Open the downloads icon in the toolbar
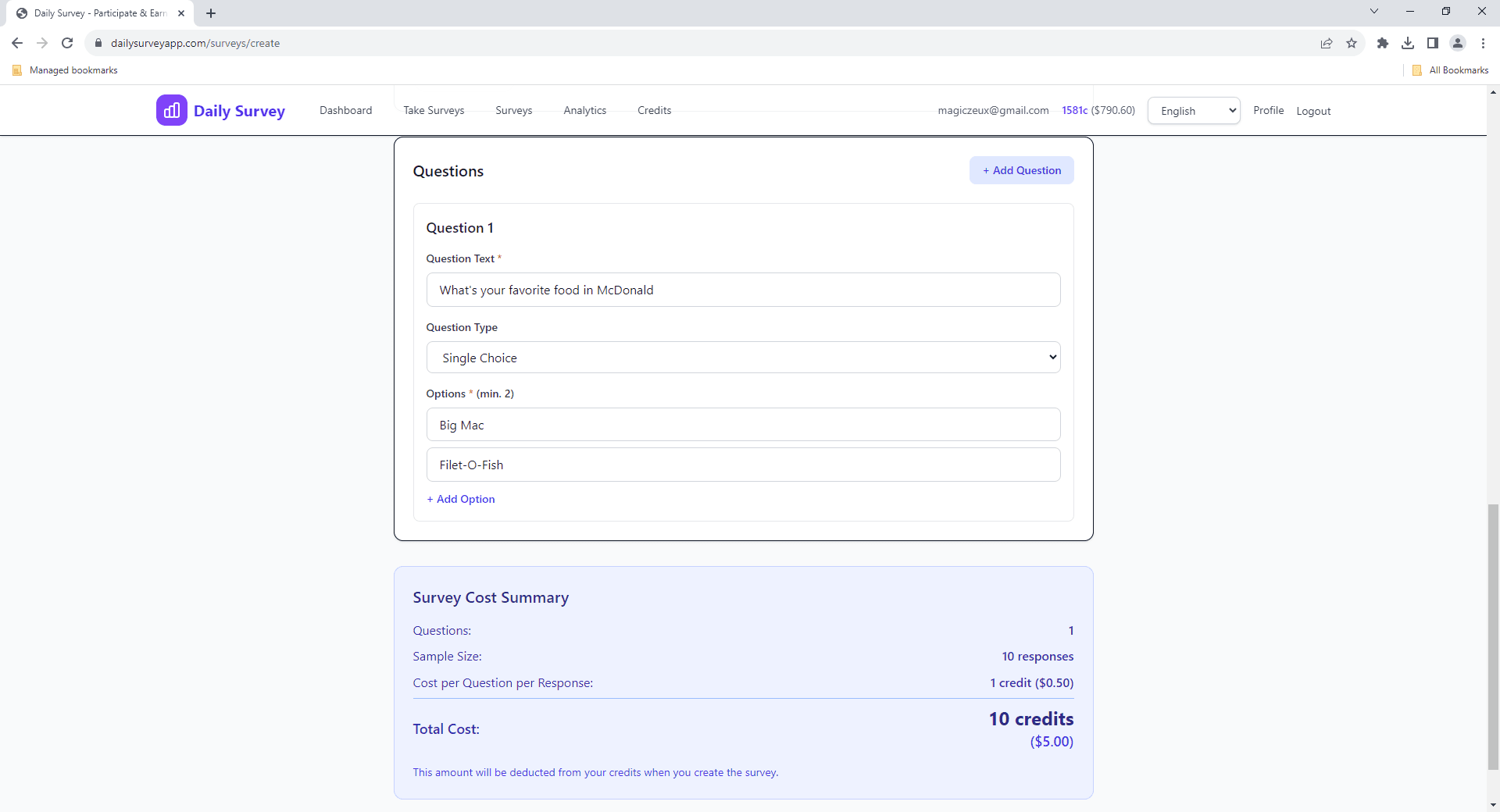 pyautogui.click(x=1408, y=43)
